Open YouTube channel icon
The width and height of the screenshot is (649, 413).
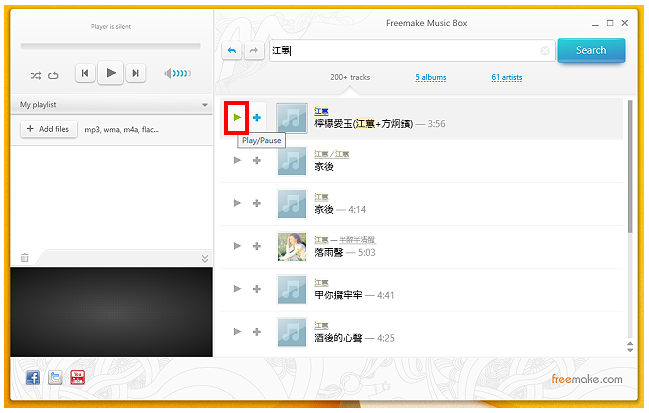pyautogui.click(x=77, y=377)
